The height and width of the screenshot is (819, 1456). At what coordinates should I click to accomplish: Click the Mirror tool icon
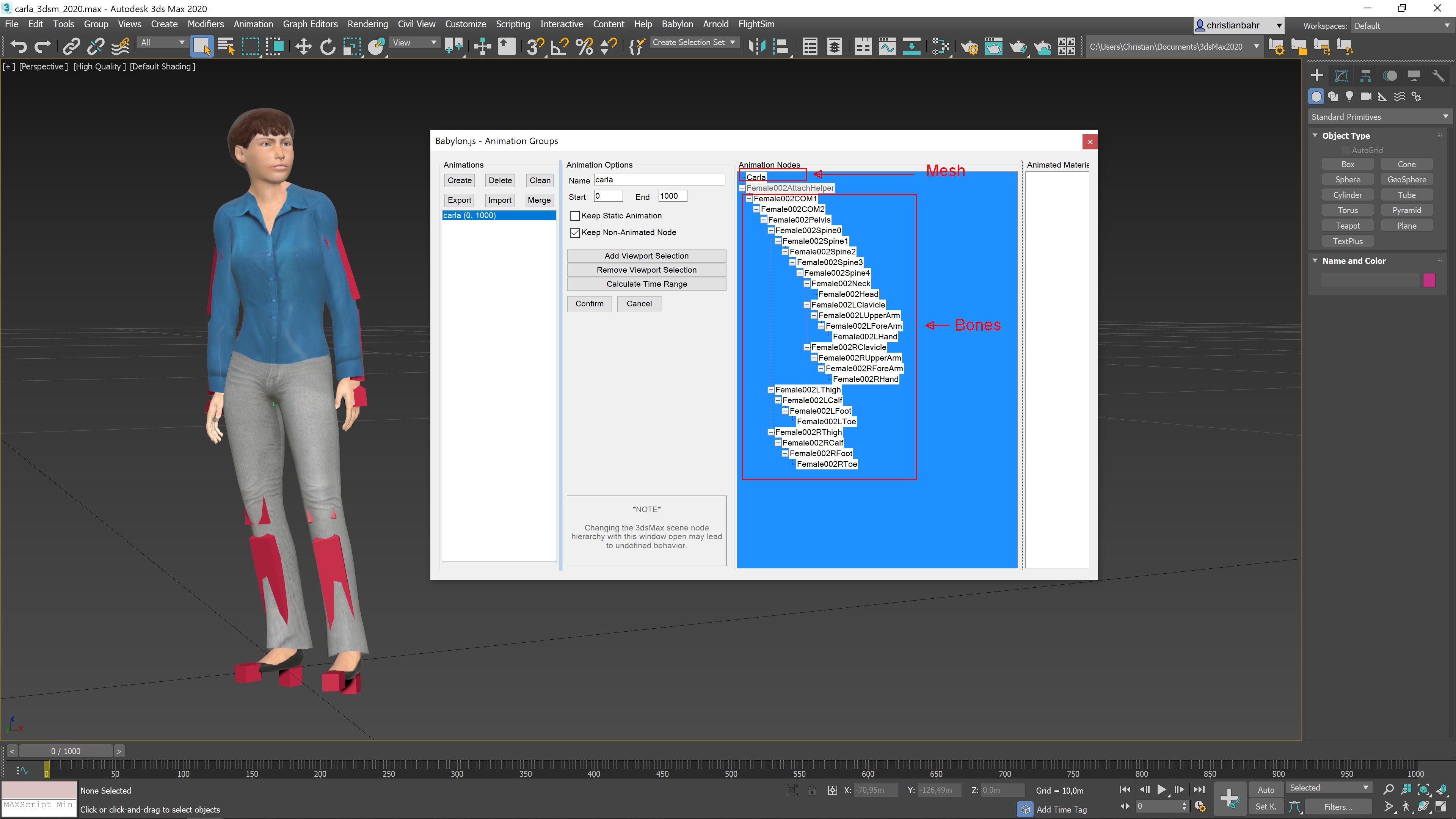pos(756,46)
